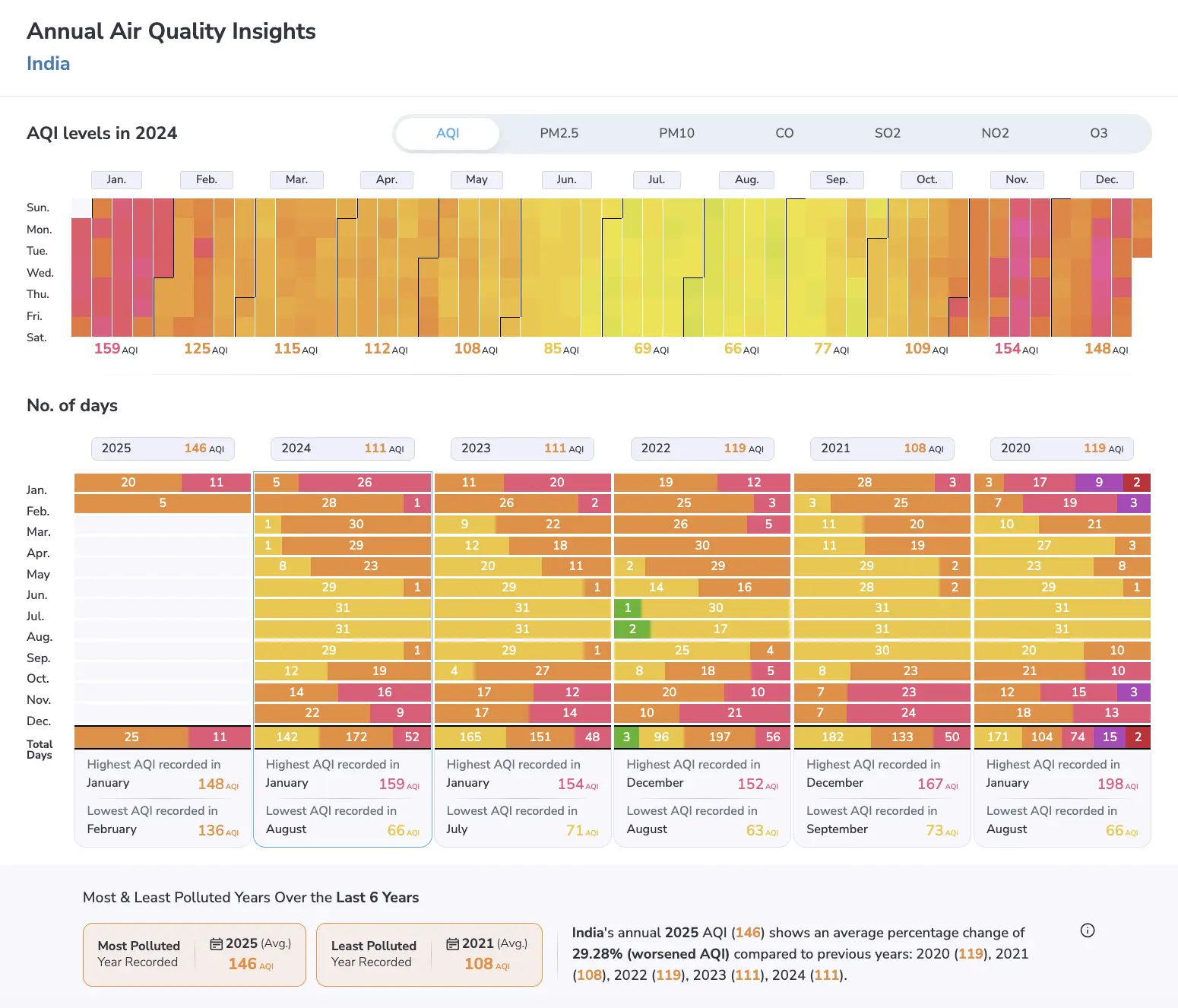Click the Feb. month label in heatmap

coord(207,179)
